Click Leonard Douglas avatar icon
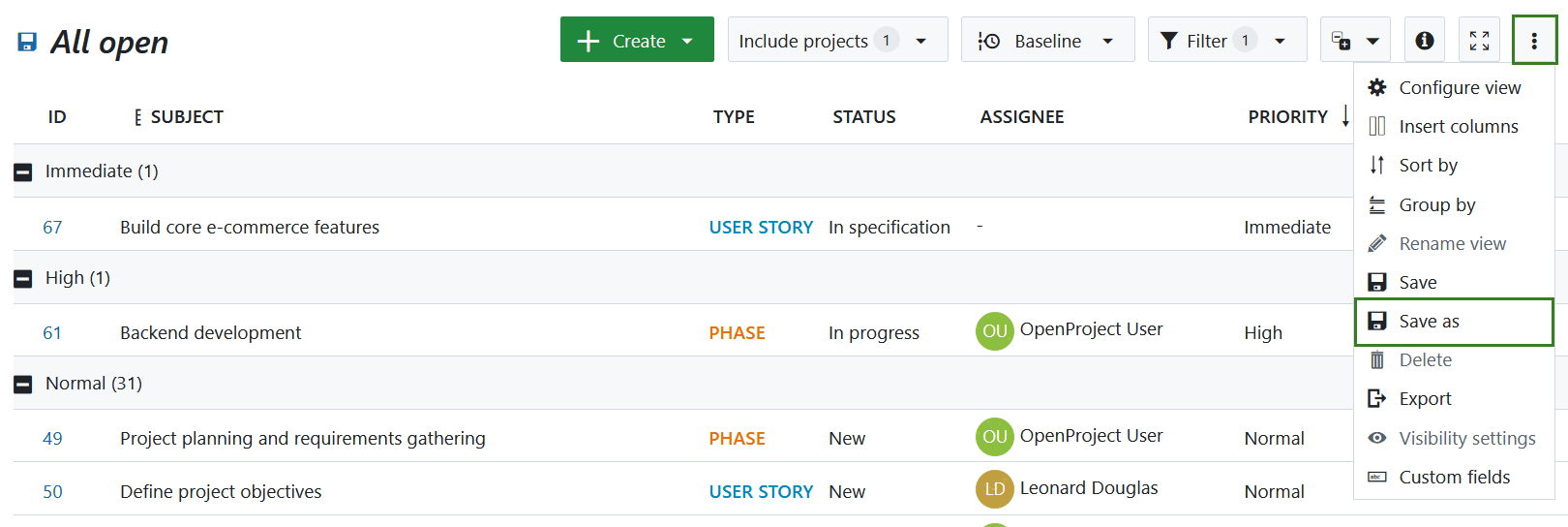The width and height of the screenshot is (1568, 527). (994, 489)
